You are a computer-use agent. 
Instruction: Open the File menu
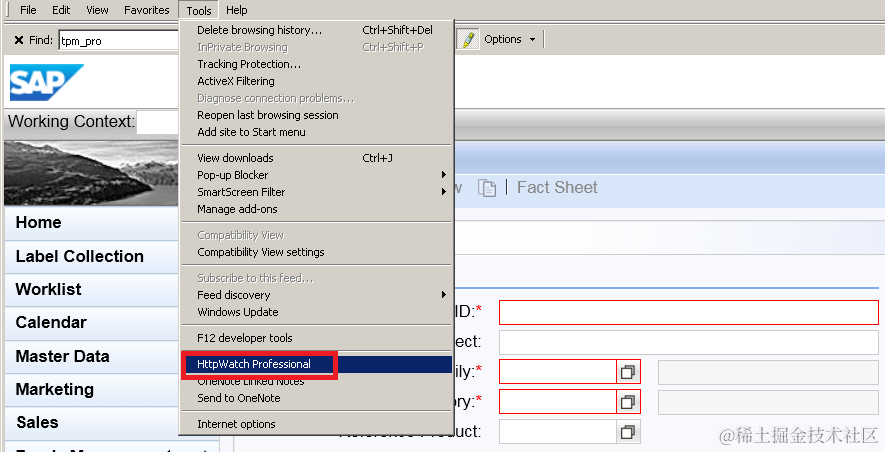28,10
